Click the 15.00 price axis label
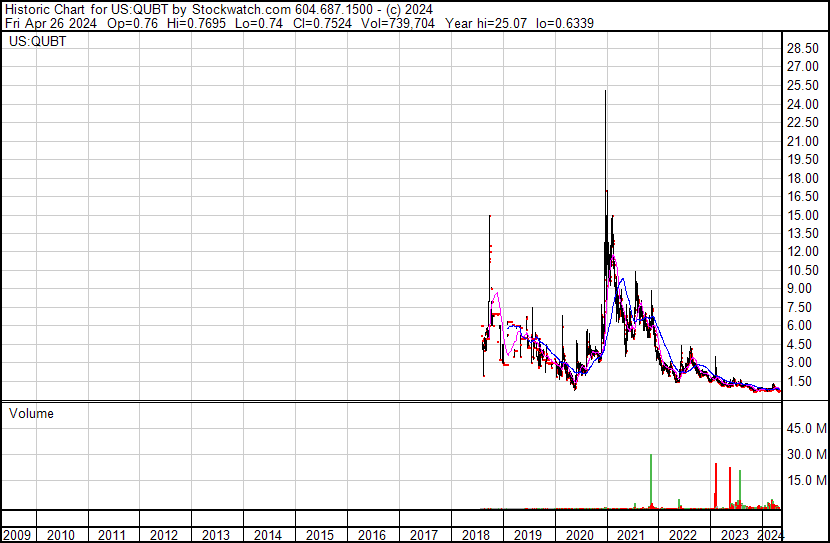Screen dimensions: 830x543 coord(804,215)
